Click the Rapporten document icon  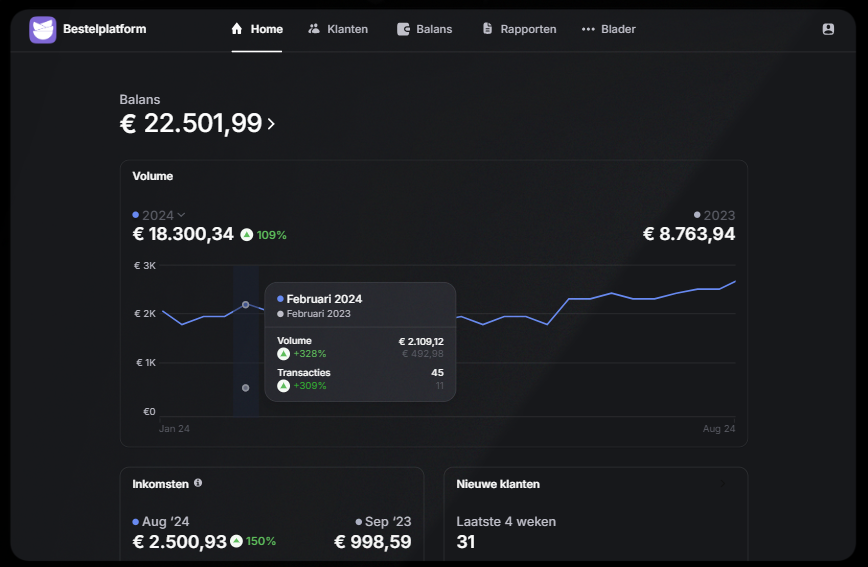coord(487,29)
